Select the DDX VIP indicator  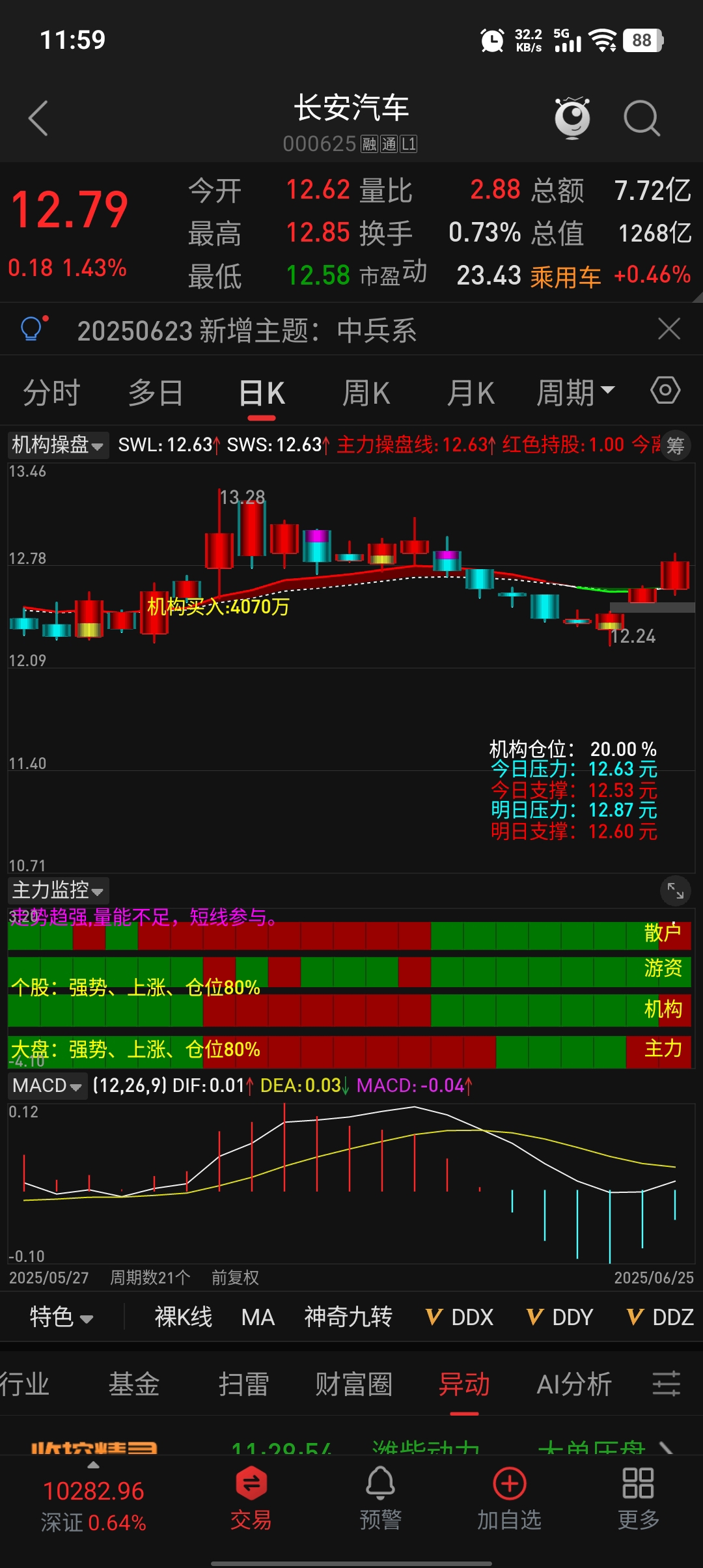(460, 1317)
